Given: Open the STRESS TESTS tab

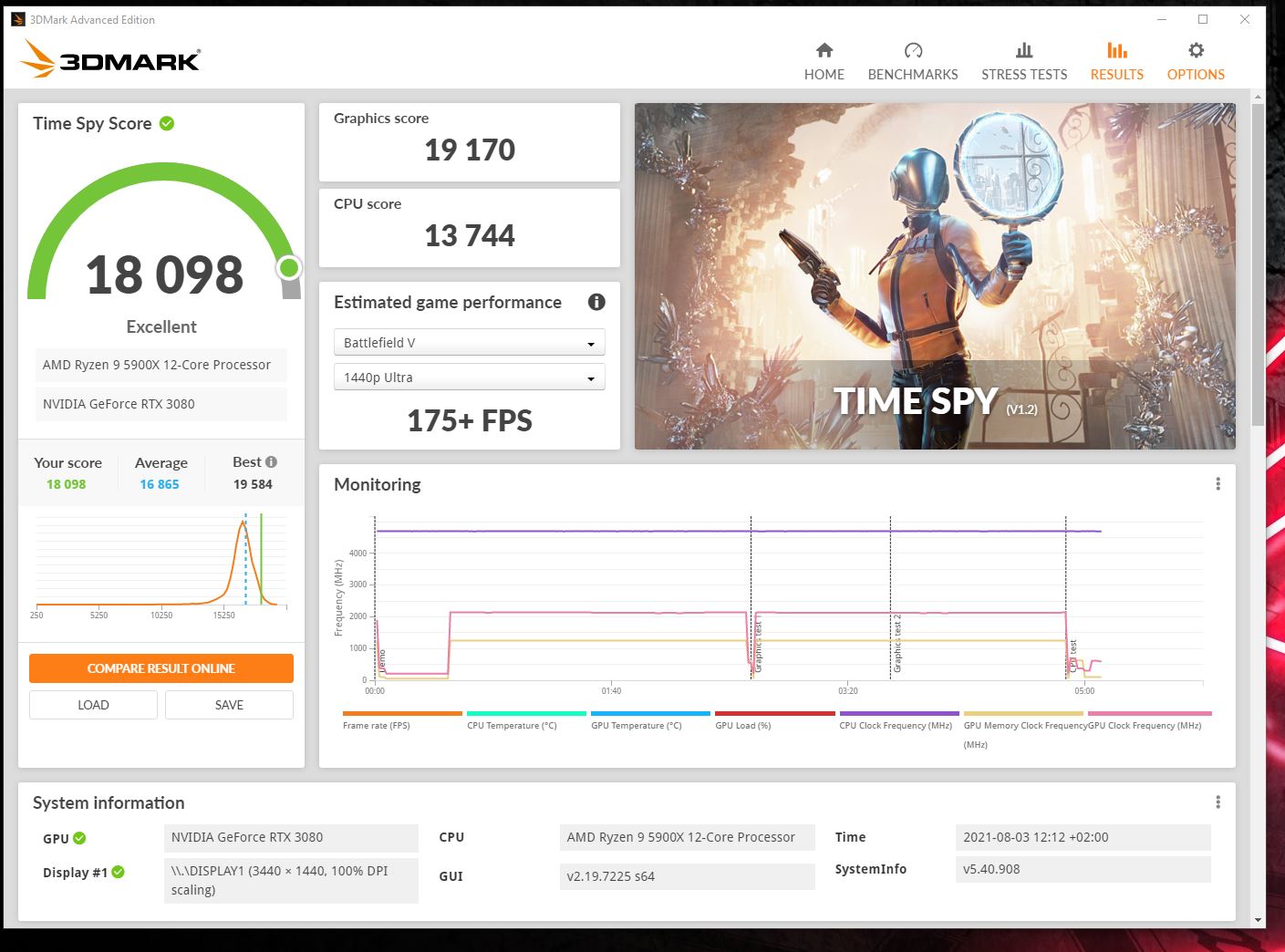Looking at the screenshot, I should 1024,62.
